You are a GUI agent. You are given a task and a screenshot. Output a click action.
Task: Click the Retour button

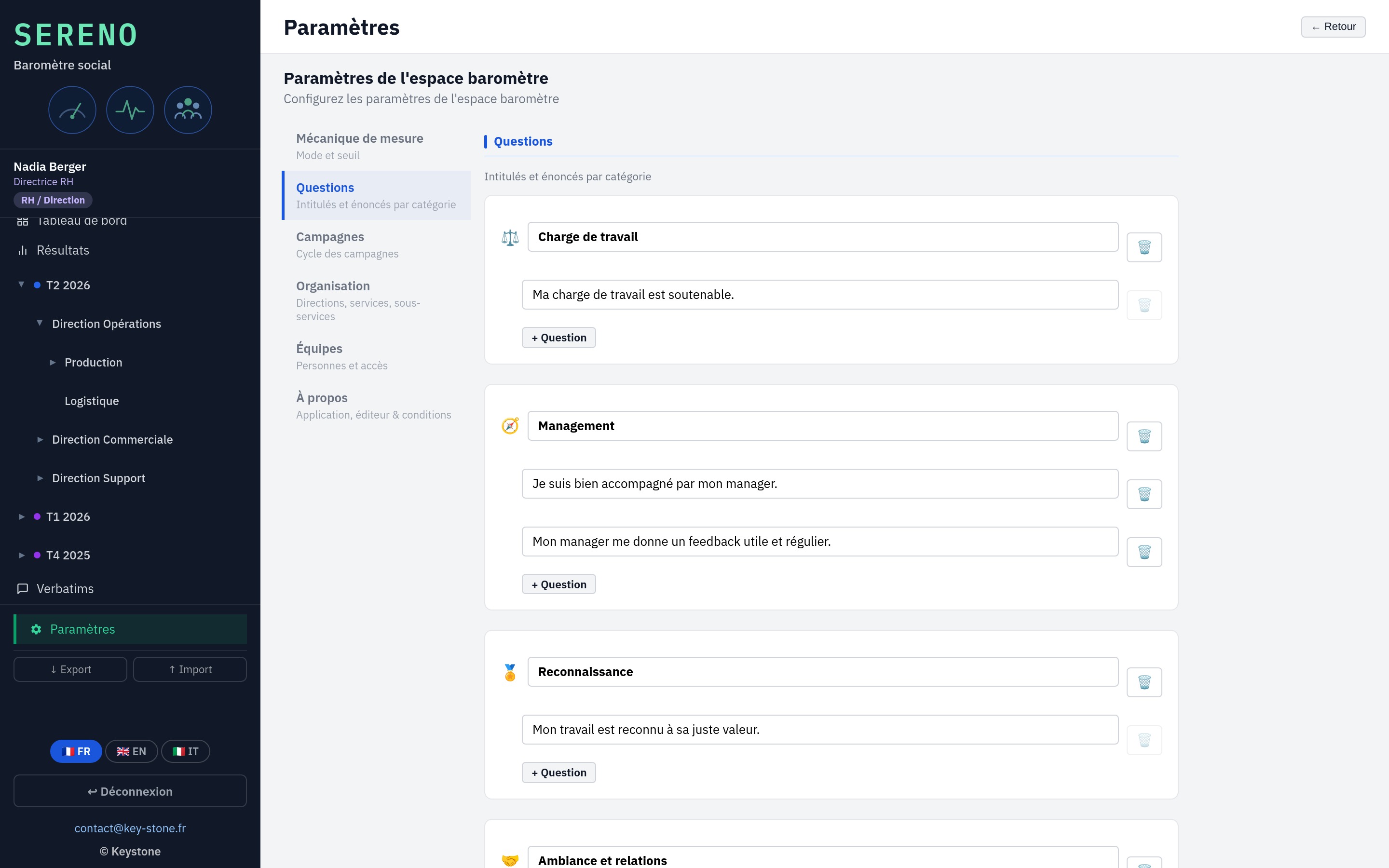(x=1333, y=27)
